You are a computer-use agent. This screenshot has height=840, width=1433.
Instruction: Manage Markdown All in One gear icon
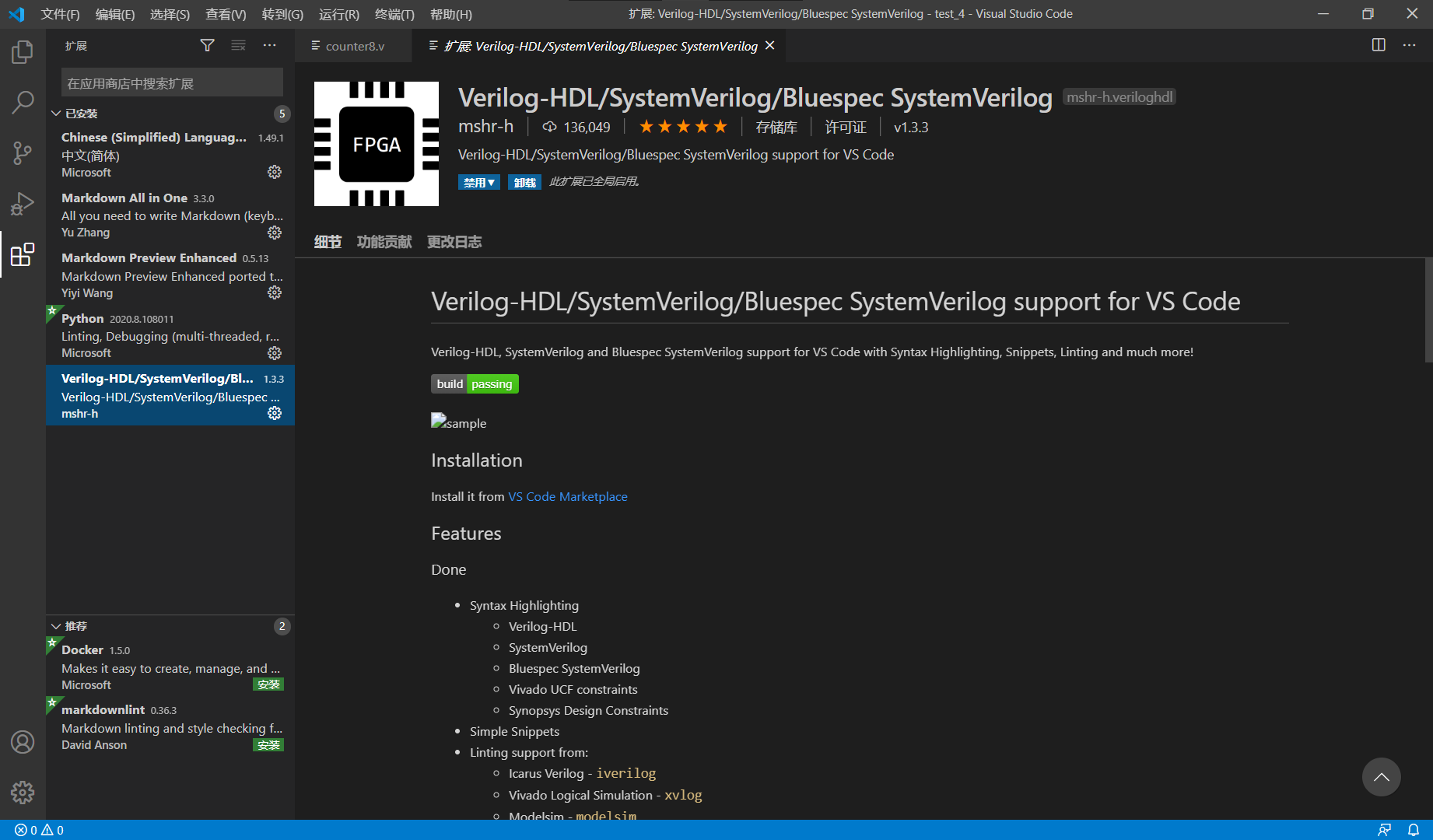pyautogui.click(x=275, y=233)
